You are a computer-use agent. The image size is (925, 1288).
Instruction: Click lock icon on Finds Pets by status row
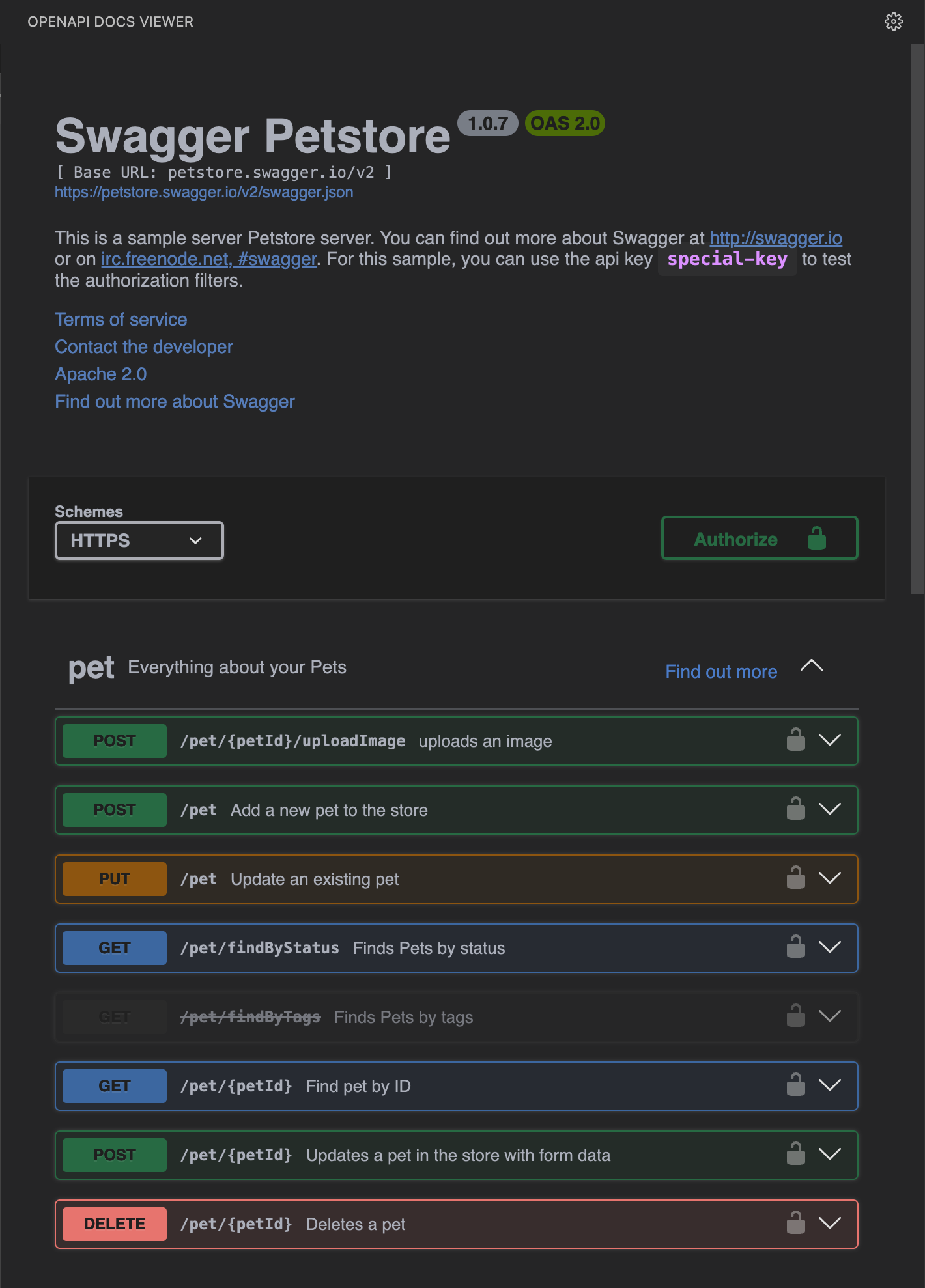795,947
